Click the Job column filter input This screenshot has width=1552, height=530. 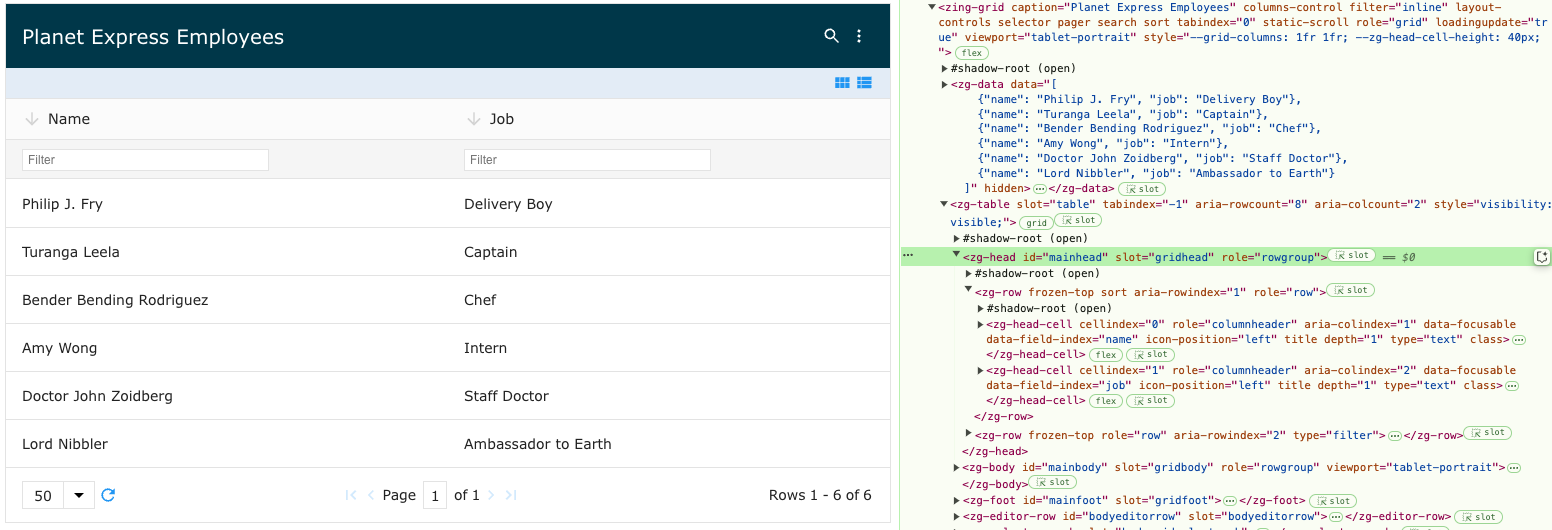(587, 160)
